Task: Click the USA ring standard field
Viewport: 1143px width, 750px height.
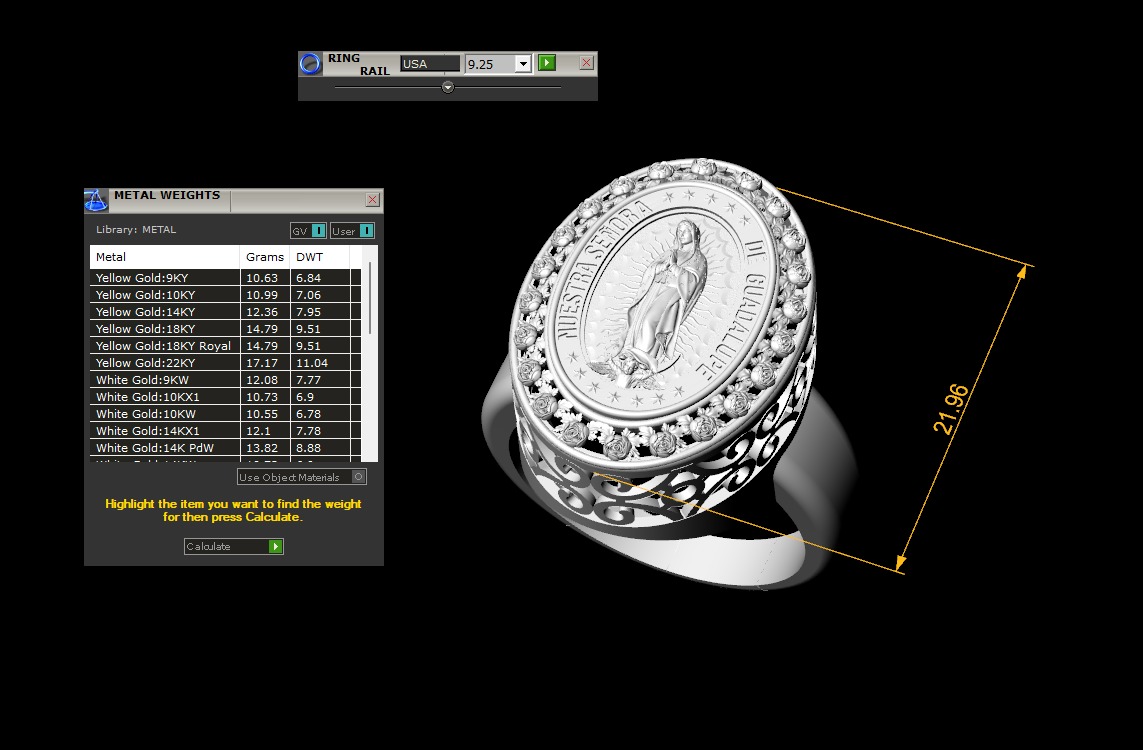Action: [x=429, y=63]
